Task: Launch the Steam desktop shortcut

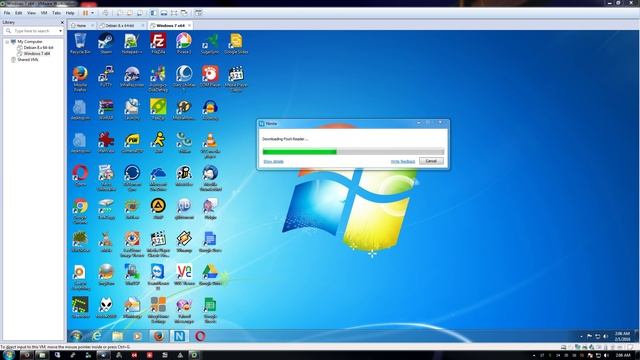Action: [106, 44]
